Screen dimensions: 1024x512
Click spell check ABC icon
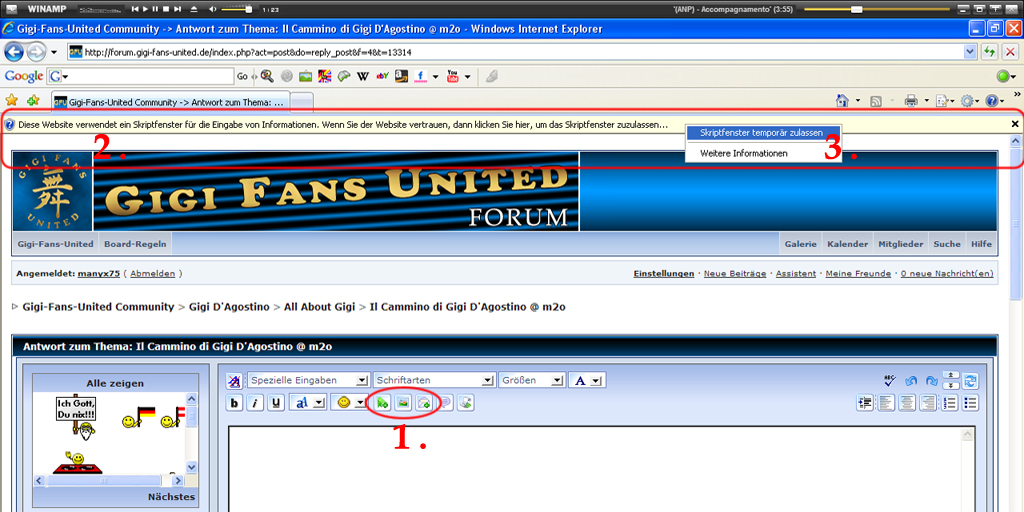point(889,380)
